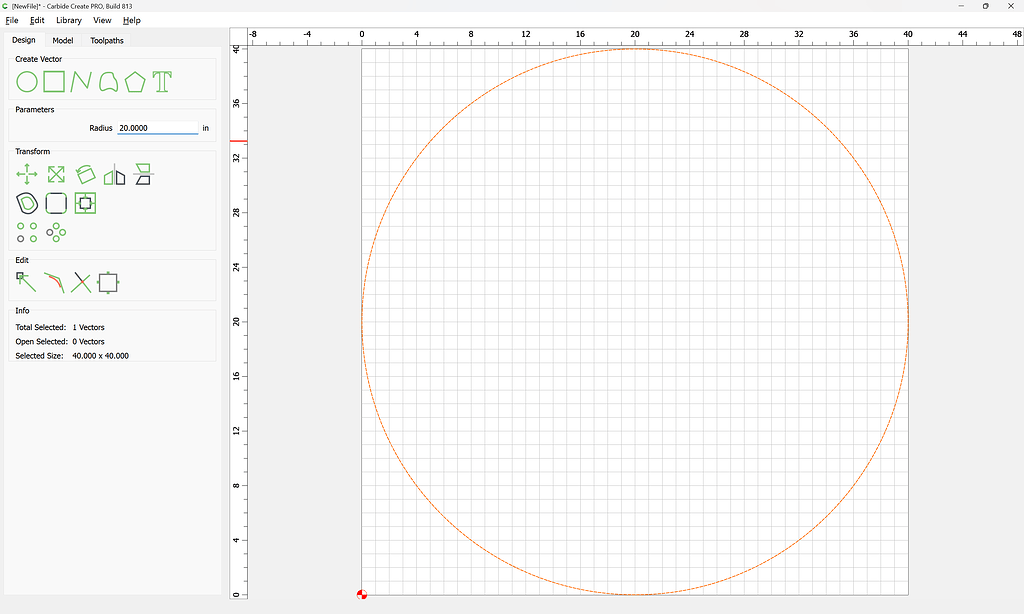Click the '1 Vectors' total selected value
The height and width of the screenshot is (614, 1024).
point(88,327)
